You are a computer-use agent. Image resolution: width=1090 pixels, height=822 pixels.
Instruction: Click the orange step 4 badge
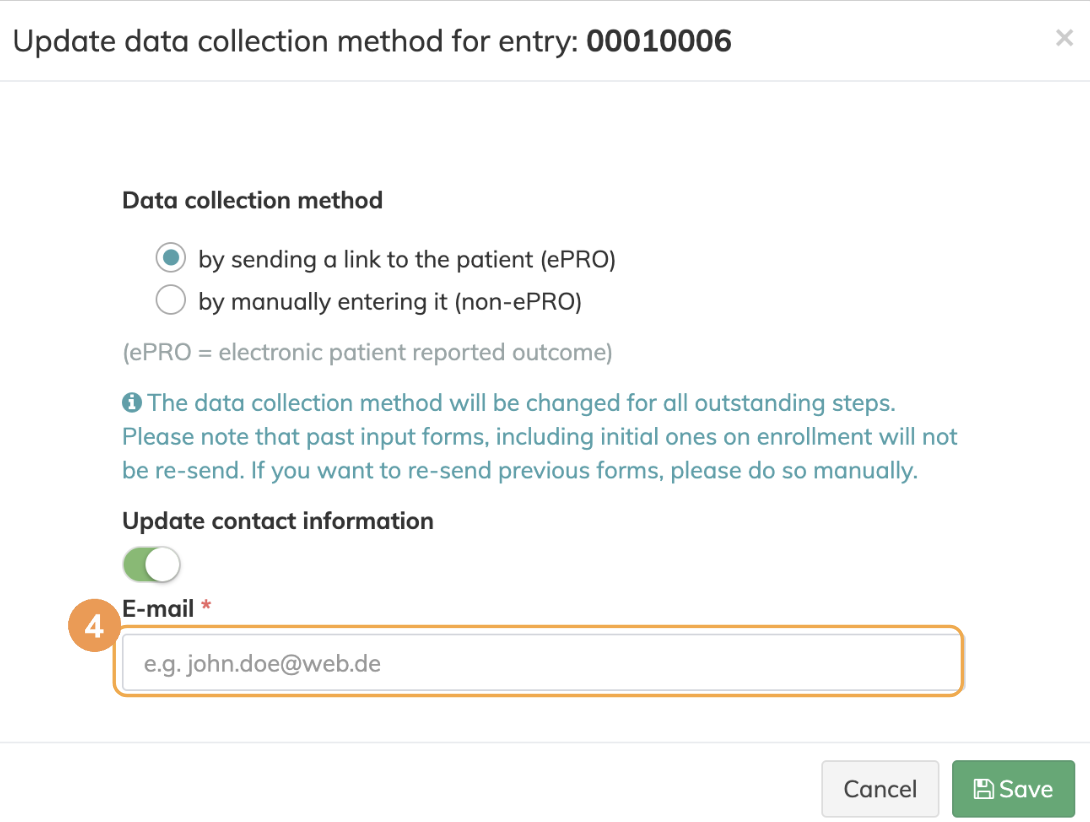93,627
